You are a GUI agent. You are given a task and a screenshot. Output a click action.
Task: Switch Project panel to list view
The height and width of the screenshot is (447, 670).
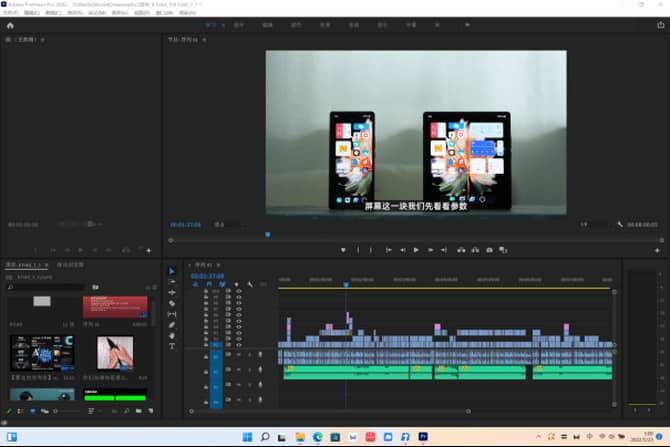point(21,411)
